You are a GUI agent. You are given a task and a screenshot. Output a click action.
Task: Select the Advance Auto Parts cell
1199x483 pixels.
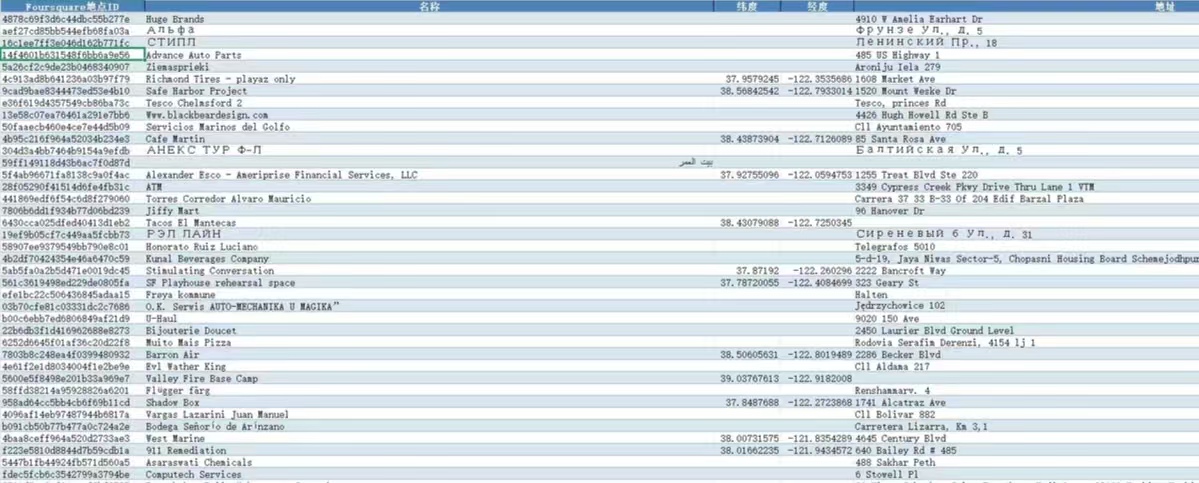(428, 55)
